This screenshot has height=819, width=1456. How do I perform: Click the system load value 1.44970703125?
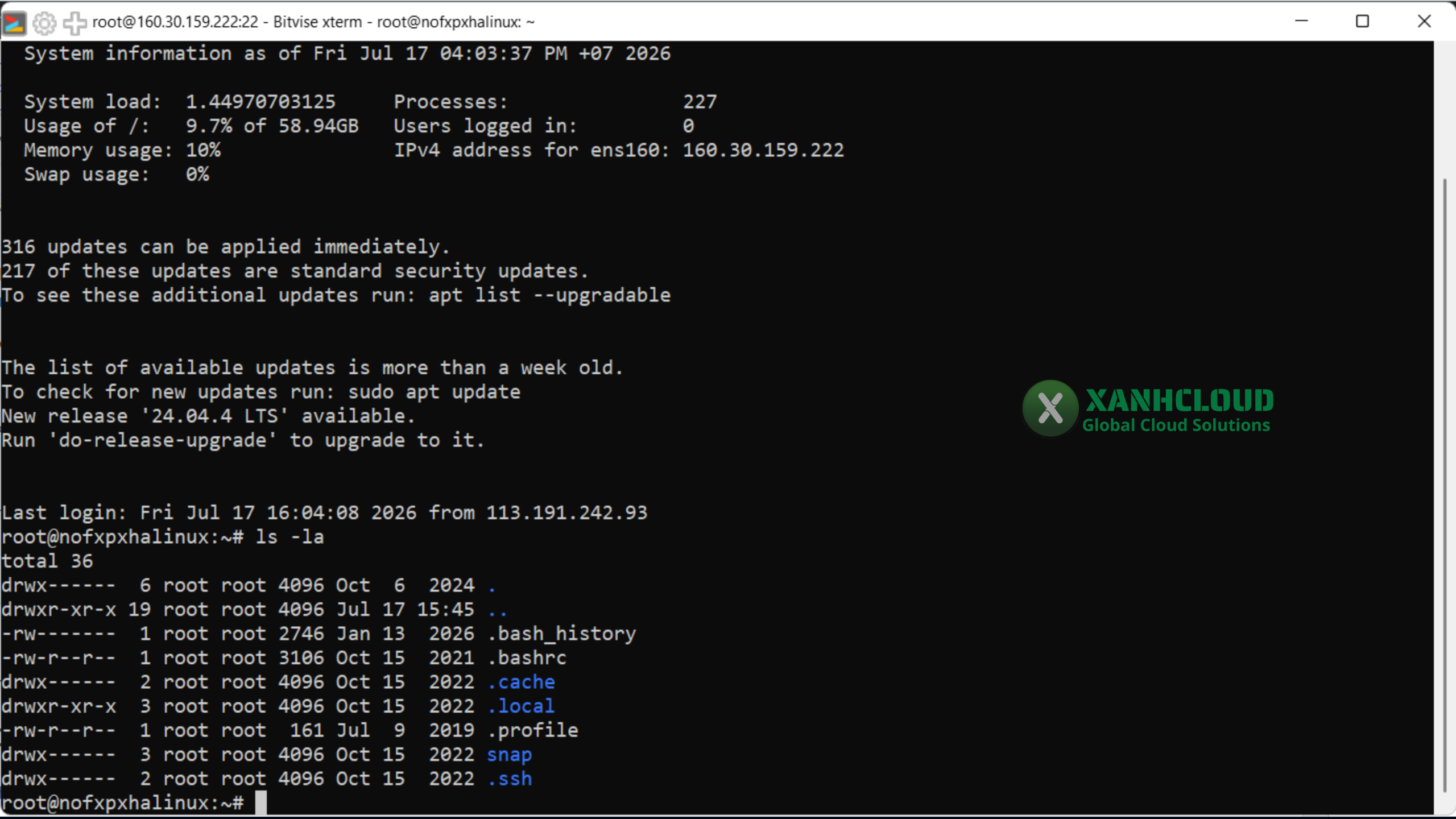260,102
